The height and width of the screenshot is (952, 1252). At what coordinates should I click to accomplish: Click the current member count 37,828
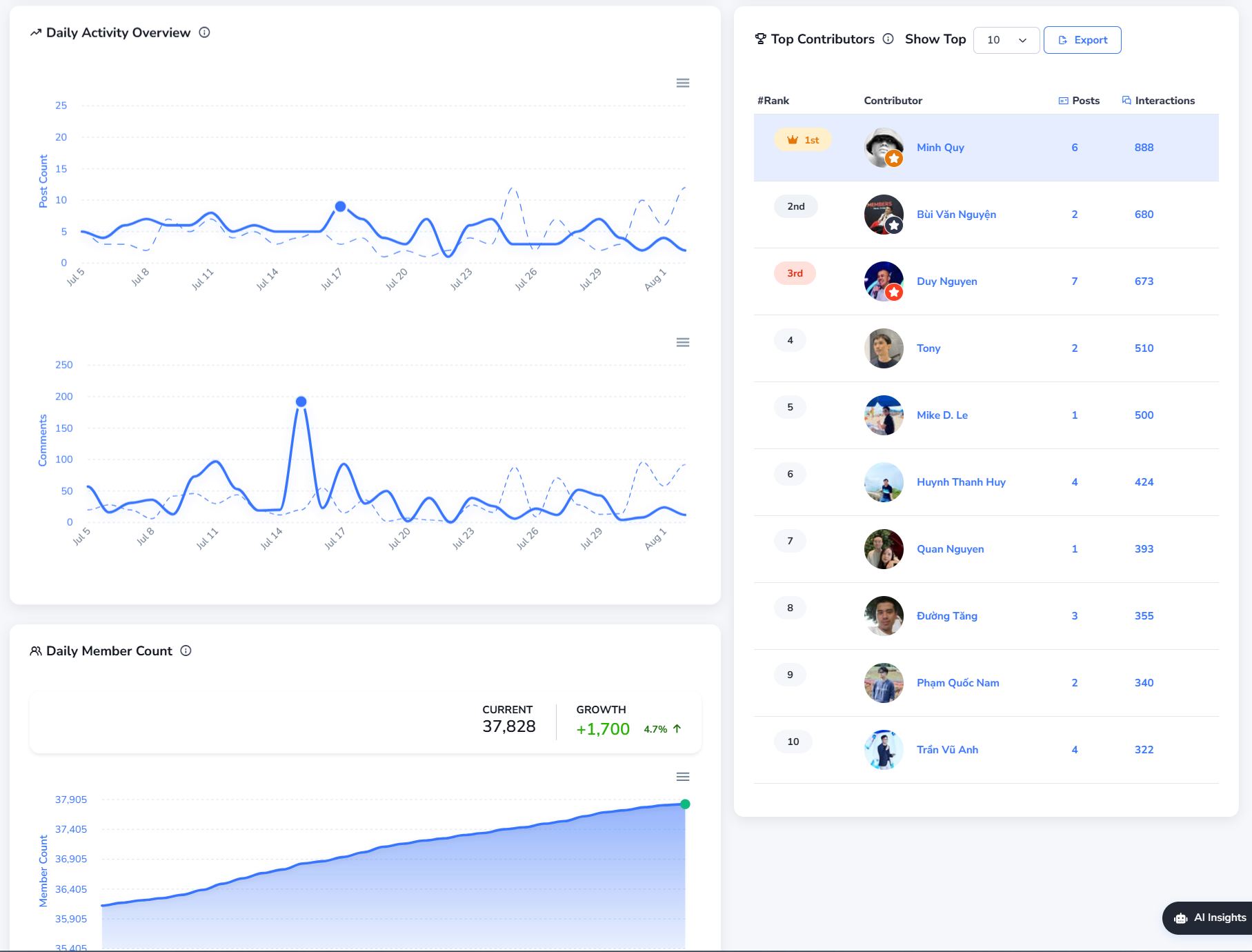pos(509,726)
